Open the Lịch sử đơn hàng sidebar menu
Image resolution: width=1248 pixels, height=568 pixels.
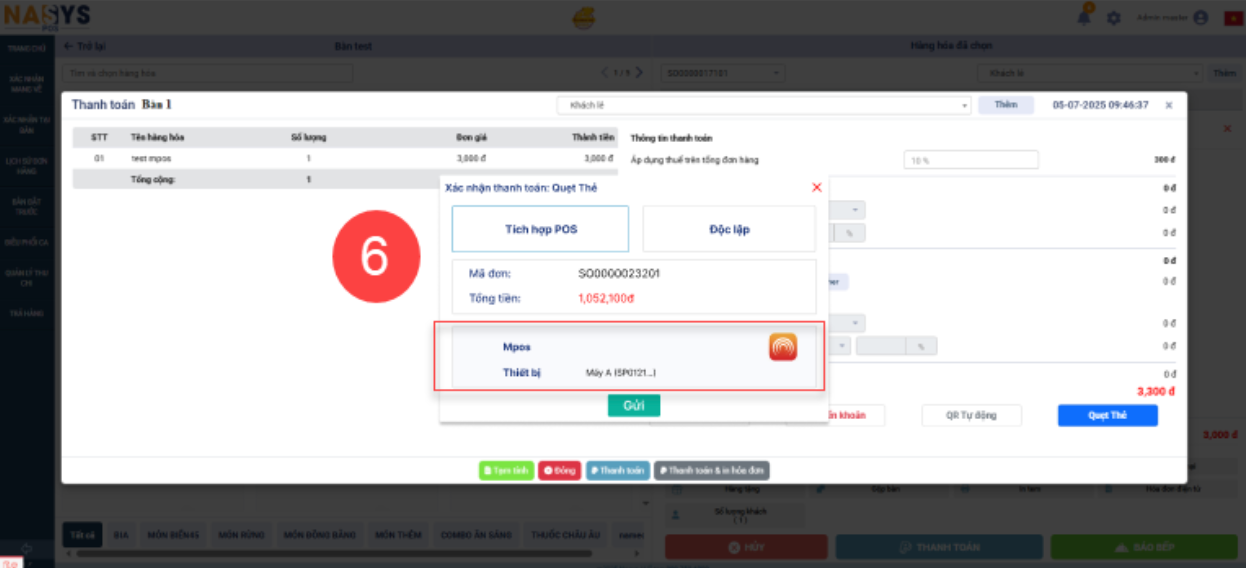click(27, 165)
